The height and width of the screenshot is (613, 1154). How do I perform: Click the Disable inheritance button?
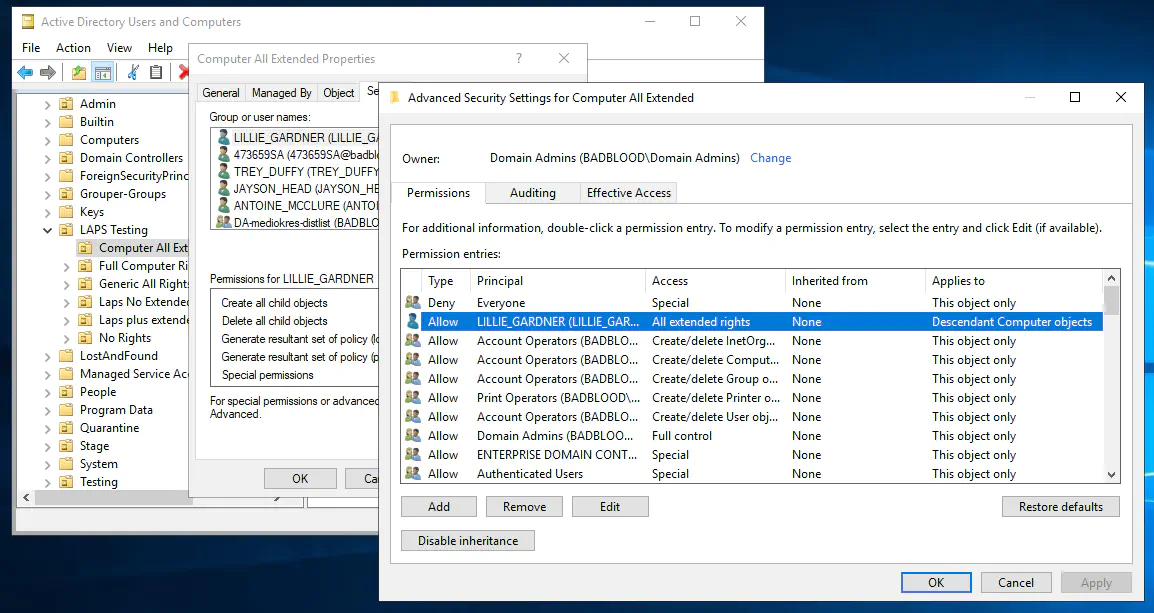pos(468,540)
